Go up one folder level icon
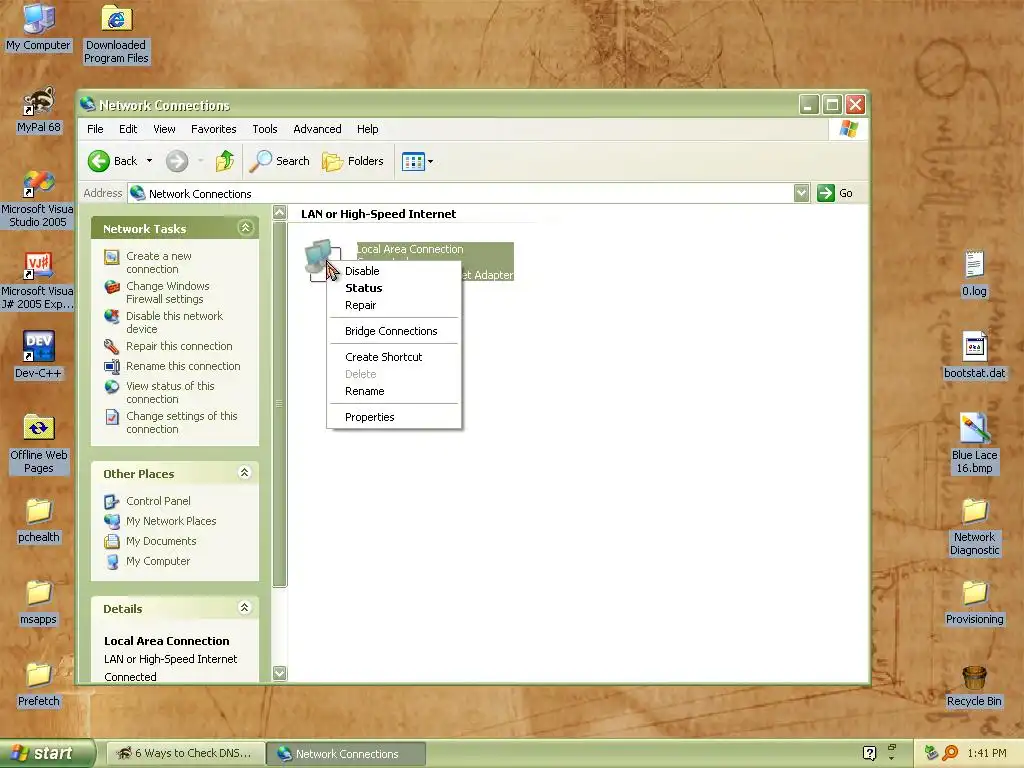 point(225,161)
